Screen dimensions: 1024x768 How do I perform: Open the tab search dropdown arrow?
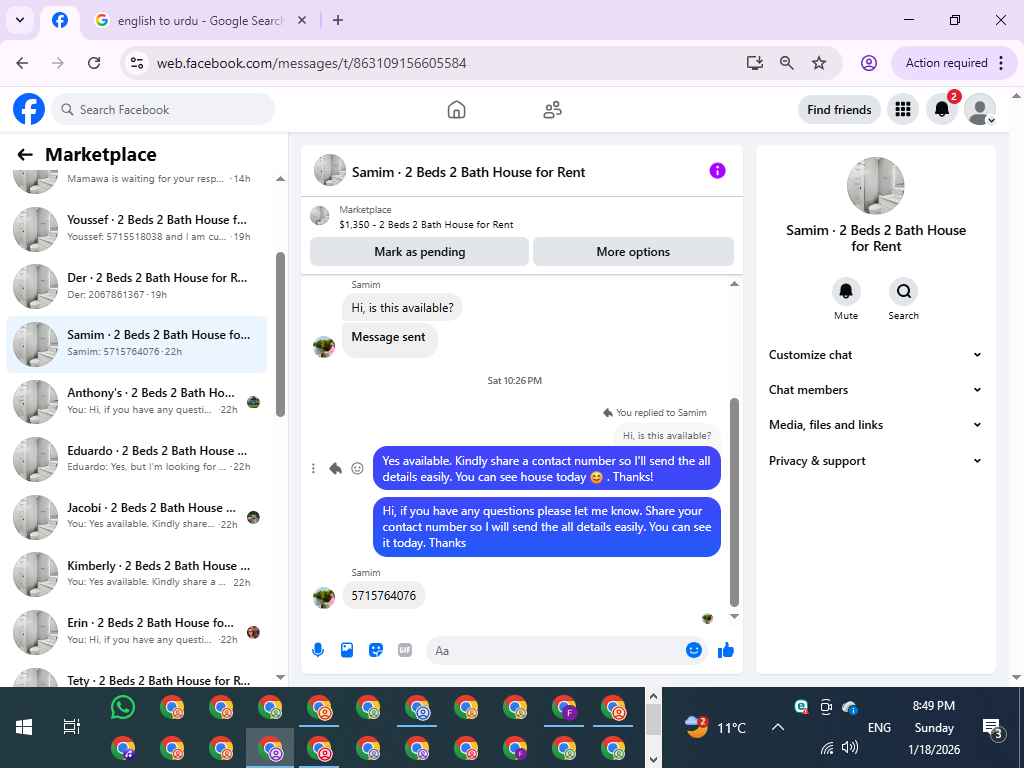coord(20,20)
